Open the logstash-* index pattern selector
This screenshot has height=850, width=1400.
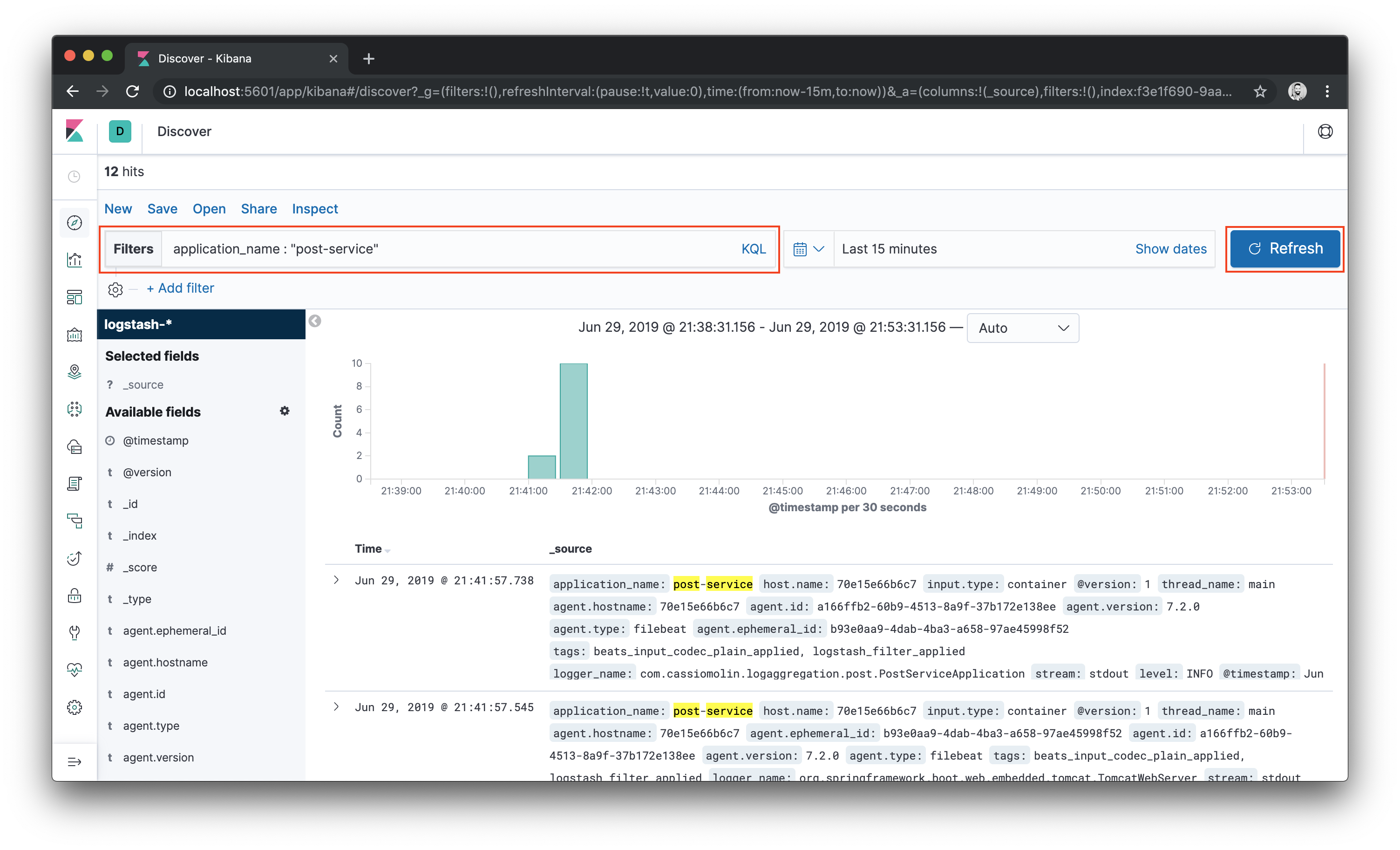[201, 324]
